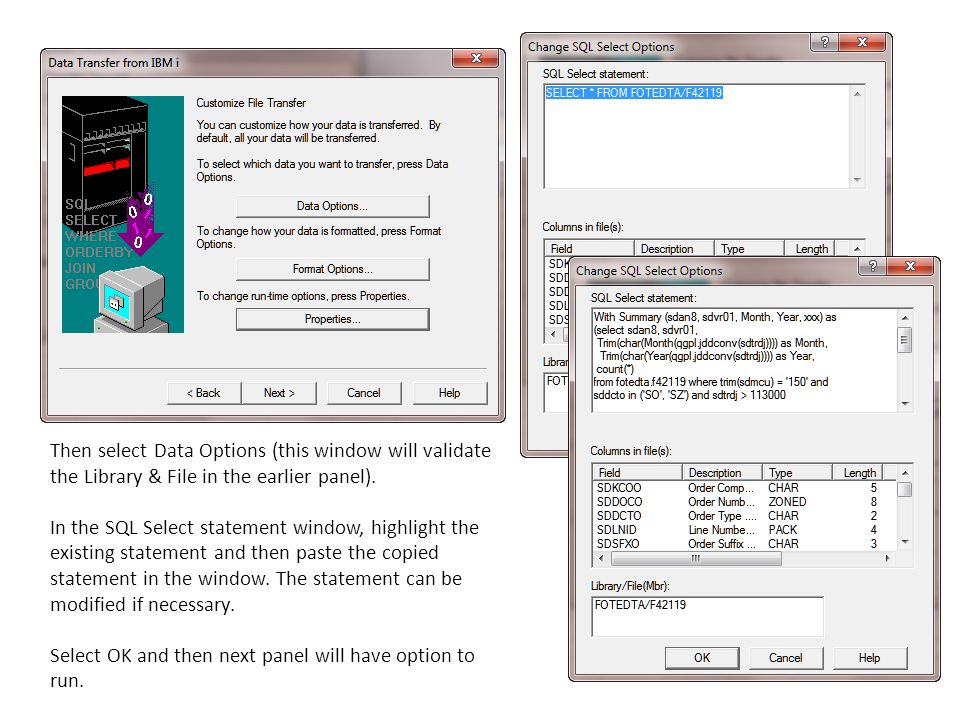This screenshot has height=720, width=960.
Task: Click question mark help icon in back SQL dialog
Action: click(x=825, y=42)
